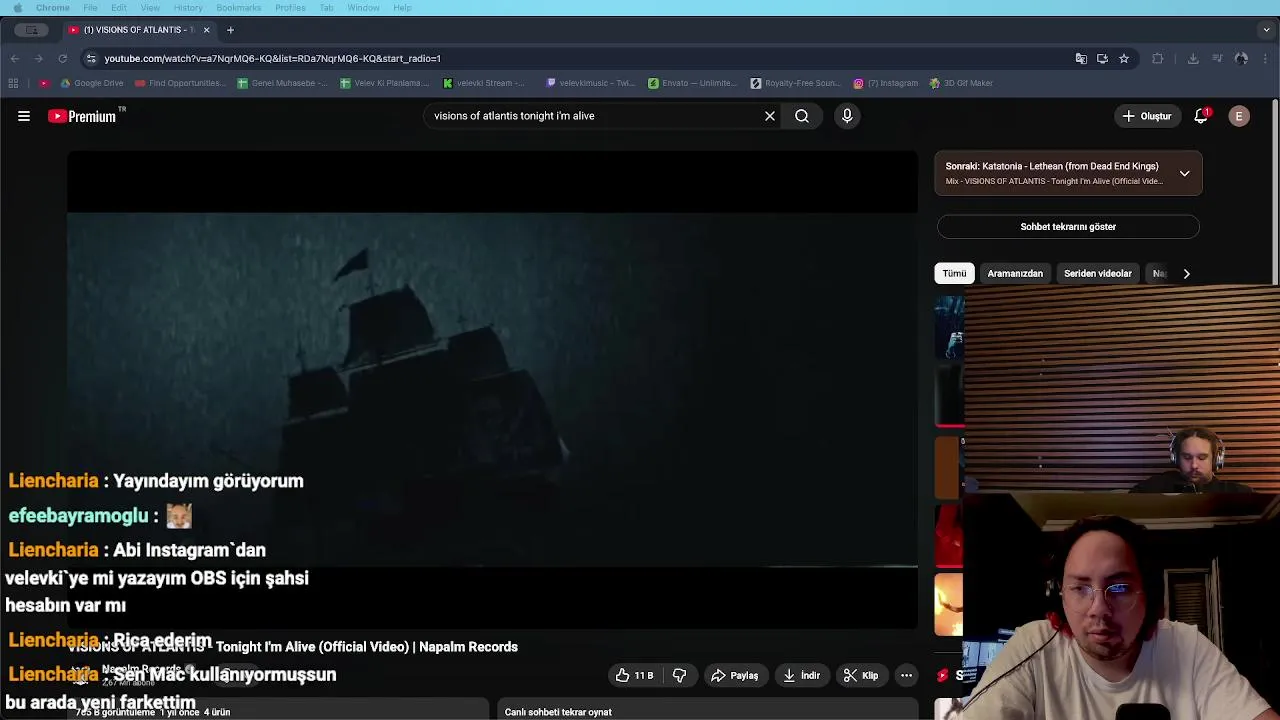Clear the YouTube search box text
Image resolution: width=1280 pixels, height=720 pixels.
coord(770,116)
